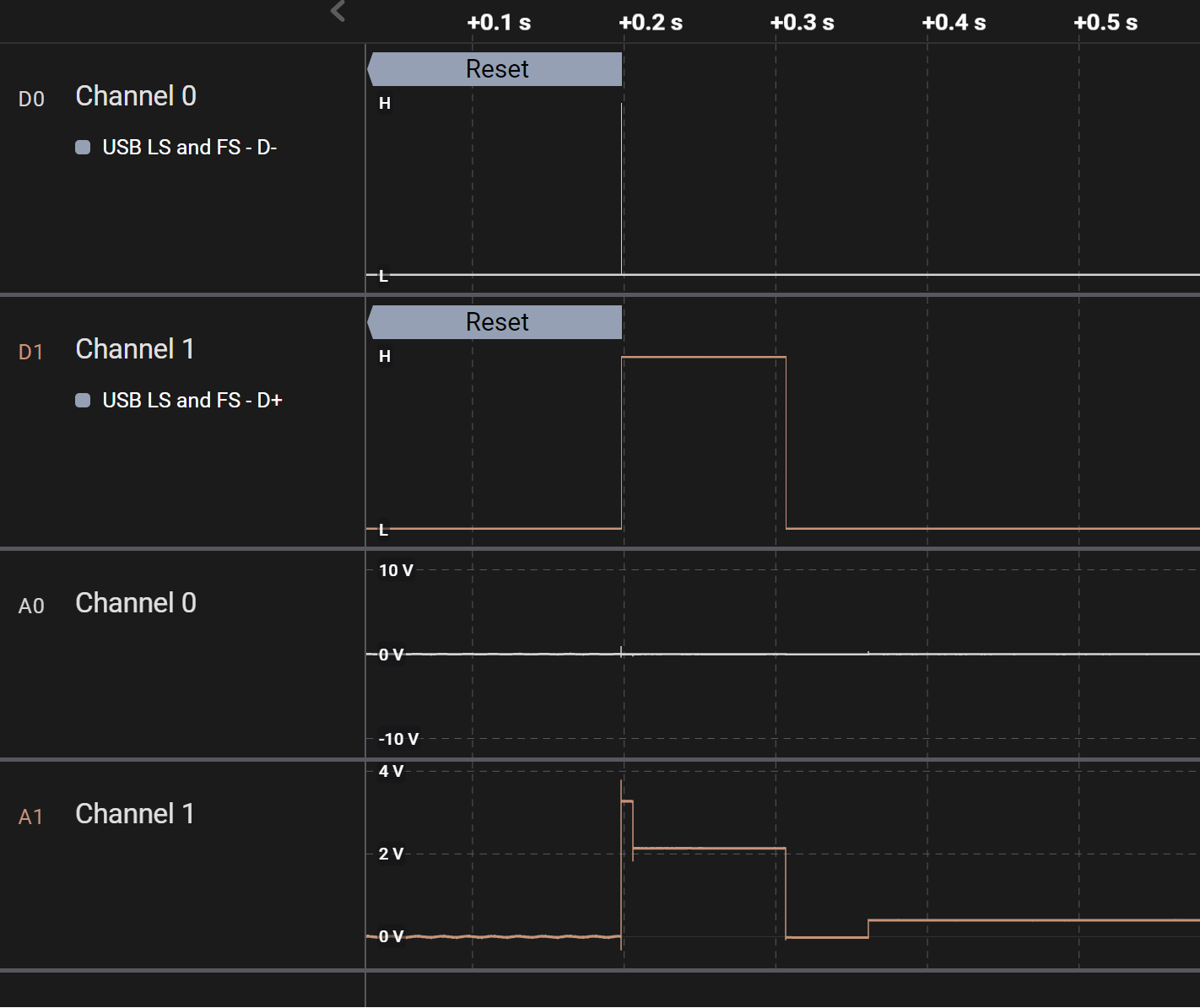The image size is (1200, 1008).
Task: Click the A1 Channel 1 label
Action: (x=135, y=814)
